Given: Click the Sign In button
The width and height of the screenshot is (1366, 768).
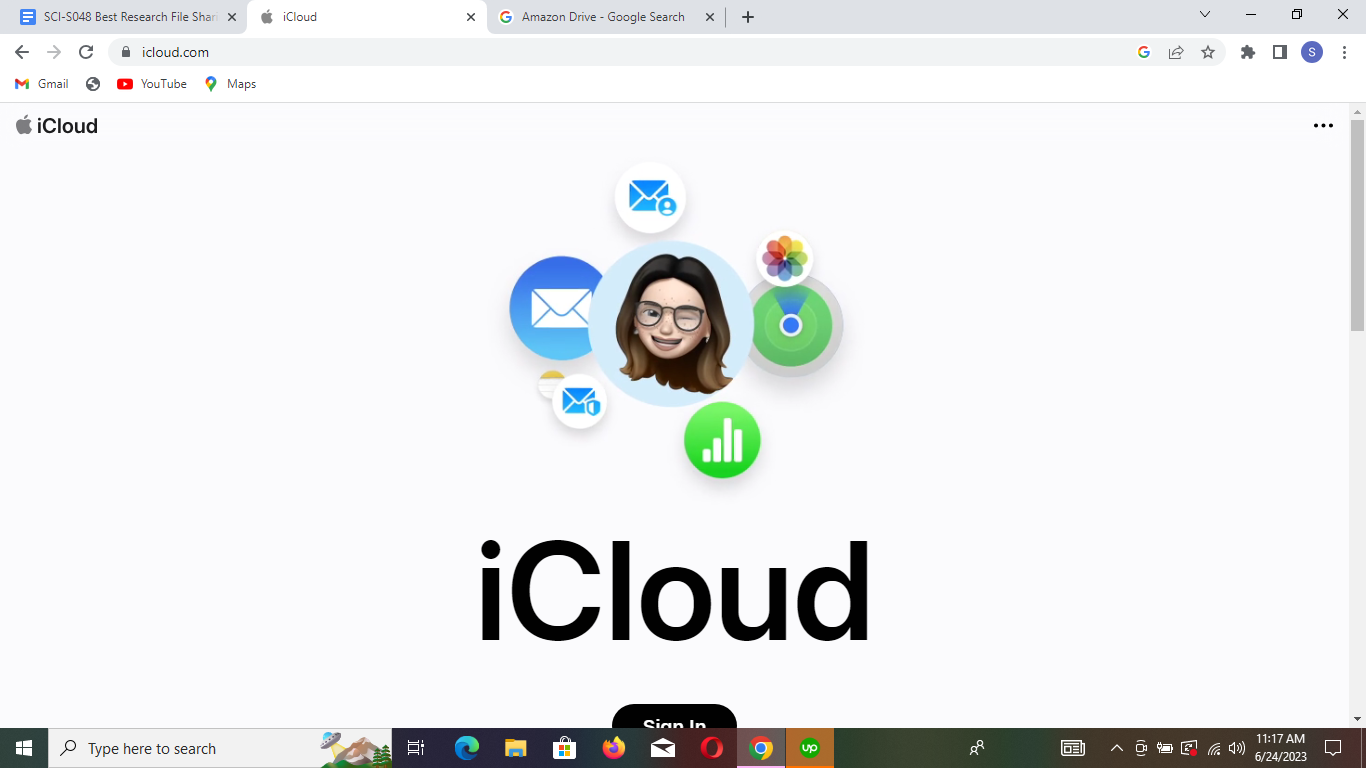Looking at the screenshot, I should click(674, 720).
